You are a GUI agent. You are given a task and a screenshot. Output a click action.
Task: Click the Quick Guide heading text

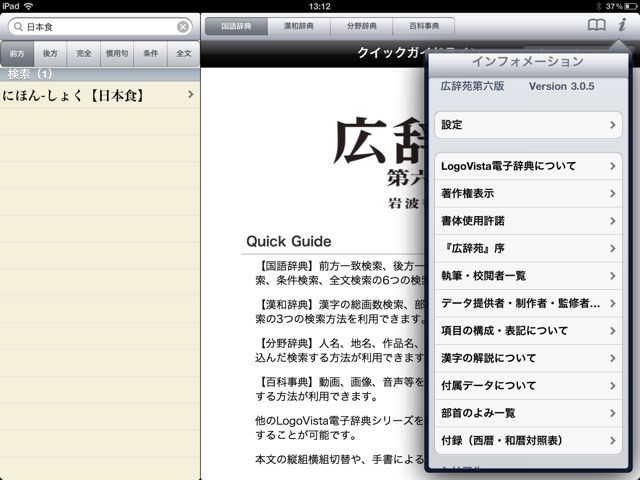point(289,241)
